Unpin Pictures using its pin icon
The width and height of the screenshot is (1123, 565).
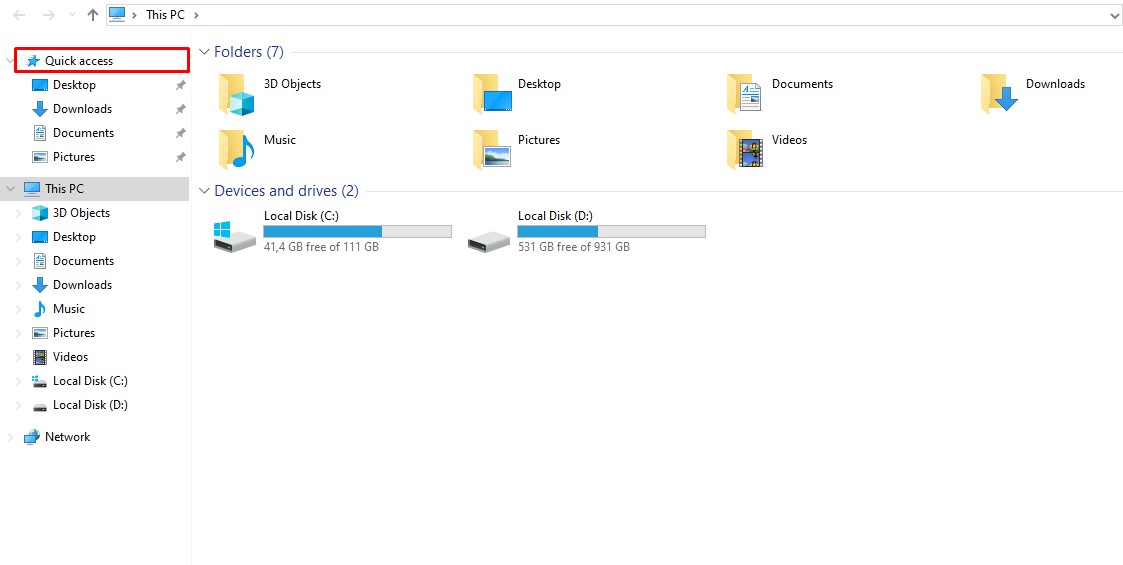coord(180,157)
